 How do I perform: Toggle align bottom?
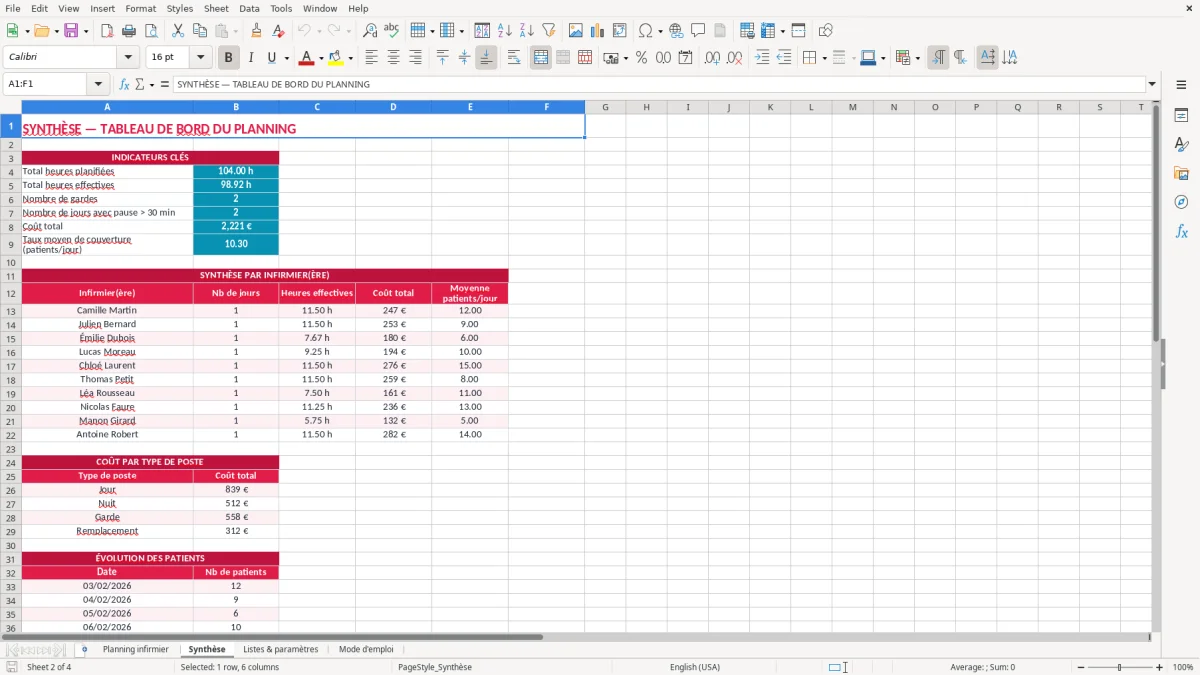[x=486, y=58]
